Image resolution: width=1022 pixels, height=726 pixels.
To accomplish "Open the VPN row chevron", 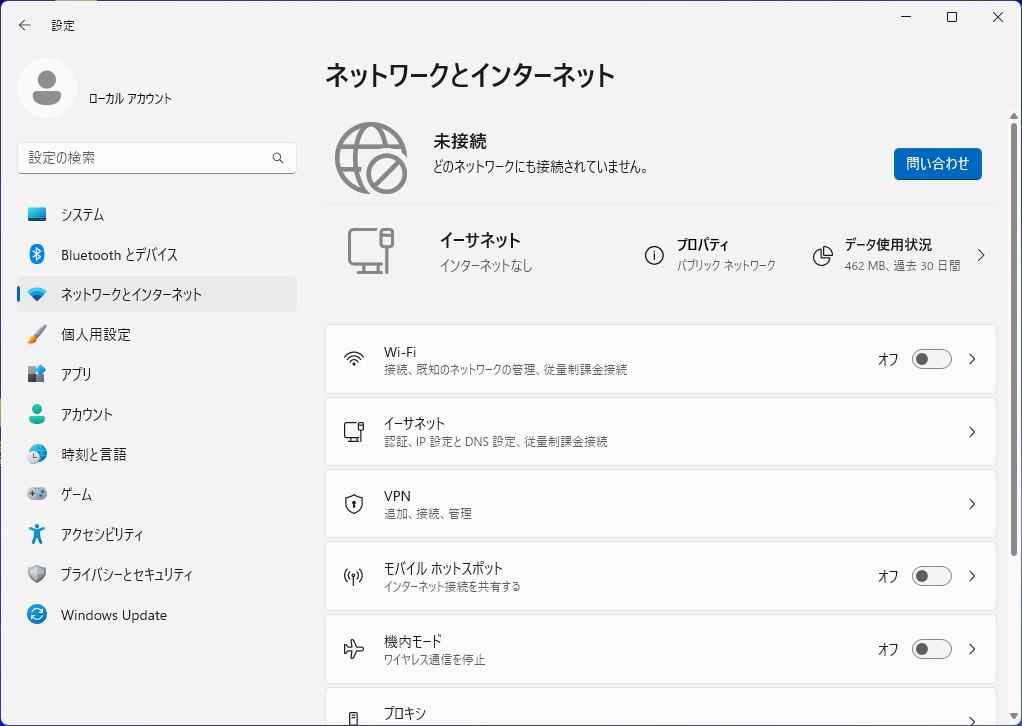I will pyautogui.click(x=972, y=504).
